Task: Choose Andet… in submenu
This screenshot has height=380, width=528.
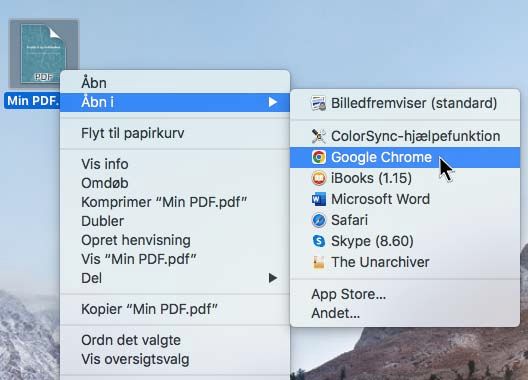Action: click(x=405, y=313)
